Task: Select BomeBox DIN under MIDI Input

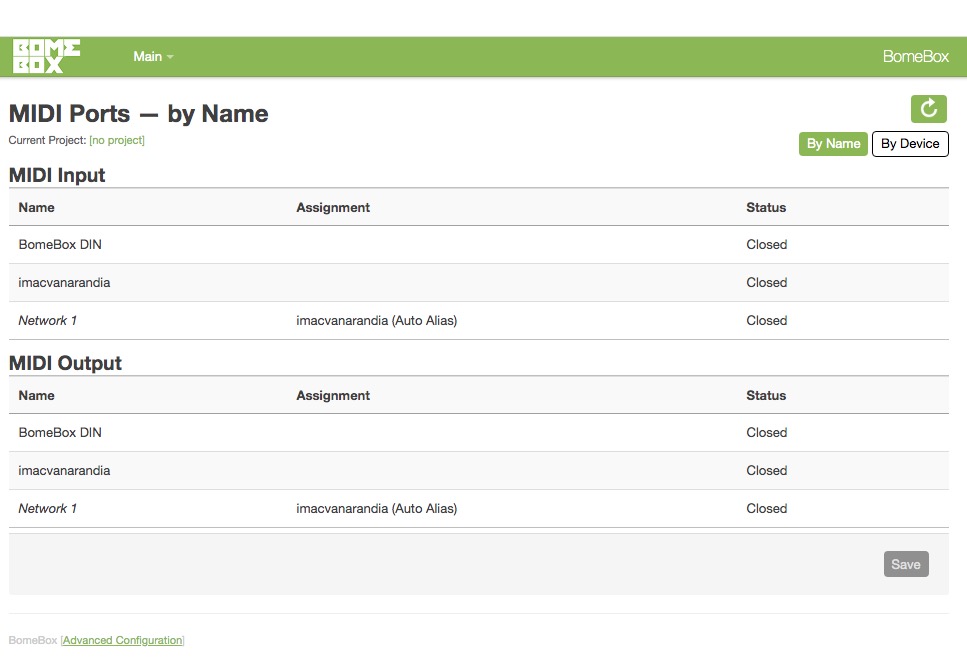Action: [x=60, y=244]
